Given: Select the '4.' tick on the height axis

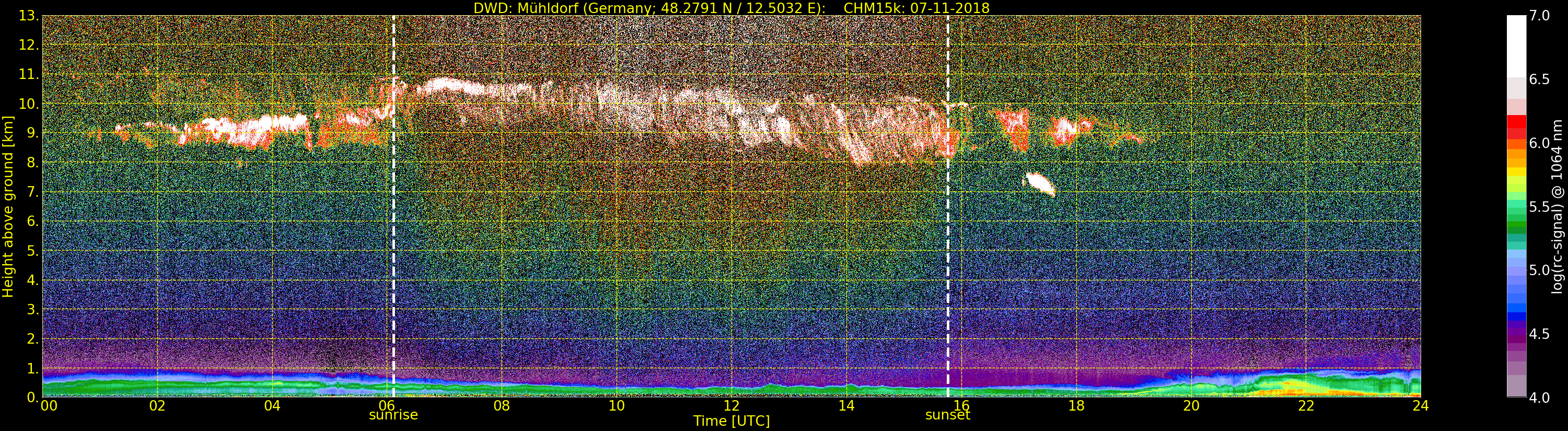Looking at the screenshot, I should pos(32,280).
